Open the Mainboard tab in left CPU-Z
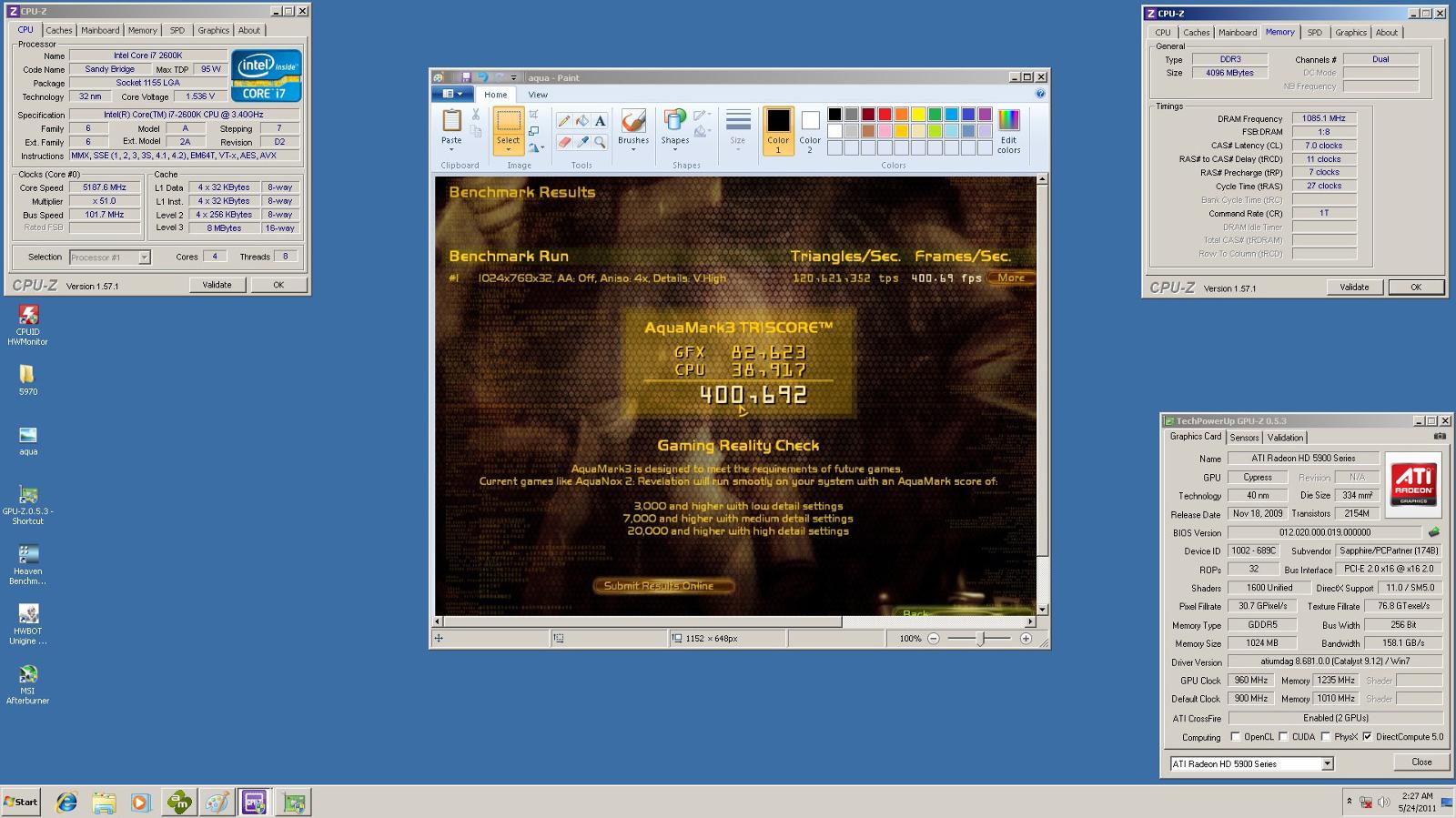Screen dimensions: 1456x818 pos(100,30)
